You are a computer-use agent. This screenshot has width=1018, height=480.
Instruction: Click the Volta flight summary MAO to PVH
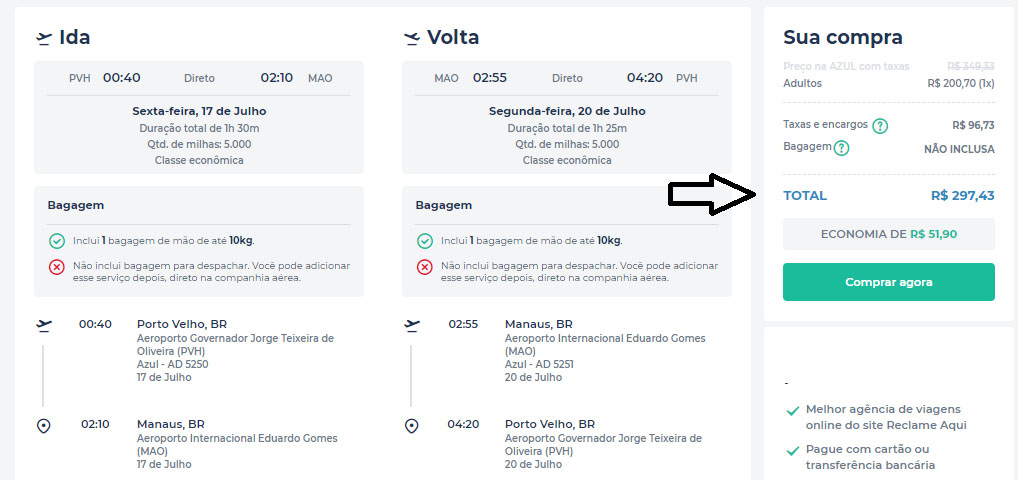point(566,78)
